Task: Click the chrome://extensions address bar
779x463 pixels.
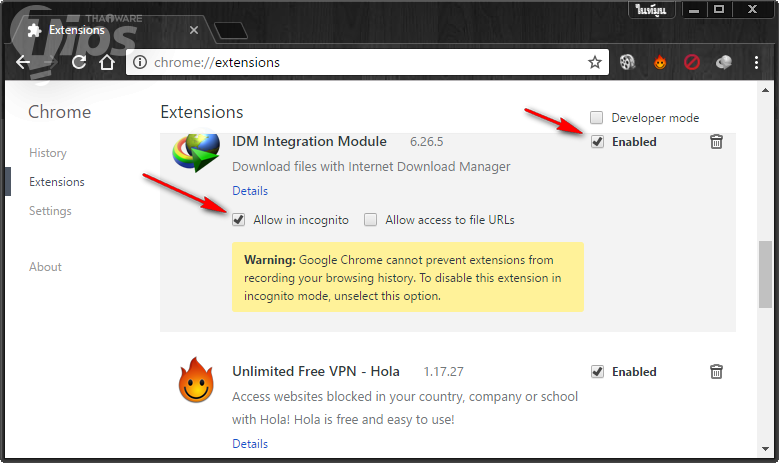Action: click(360, 62)
